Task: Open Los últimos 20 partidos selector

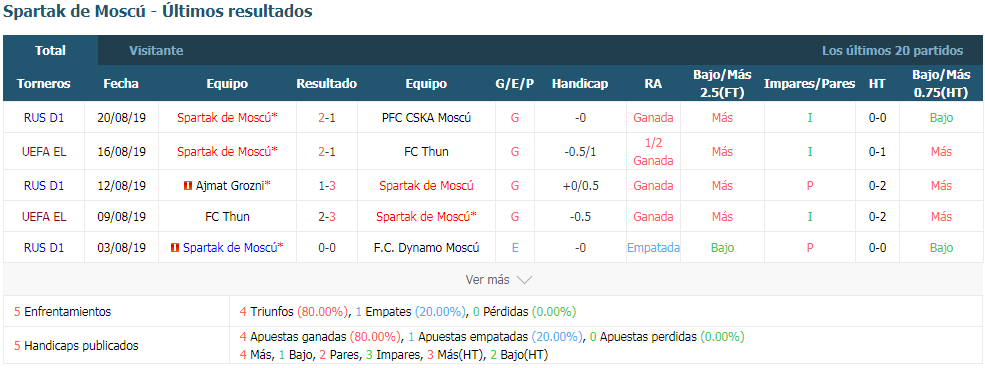Action: click(892, 51)
